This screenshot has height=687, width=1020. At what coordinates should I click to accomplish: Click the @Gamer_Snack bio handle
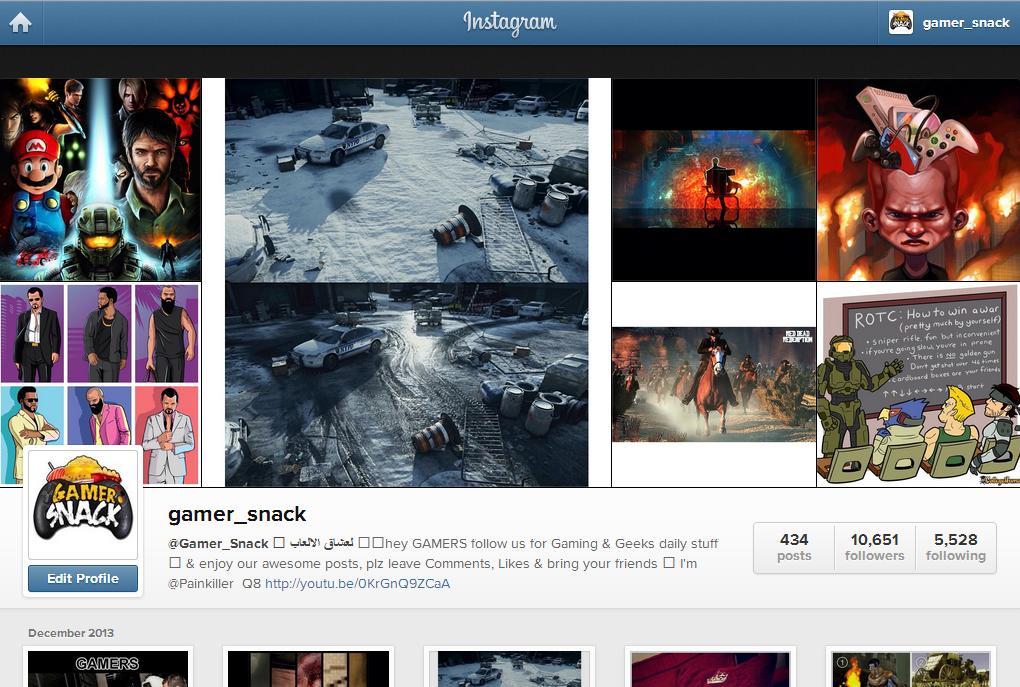[x=218, y=543]
